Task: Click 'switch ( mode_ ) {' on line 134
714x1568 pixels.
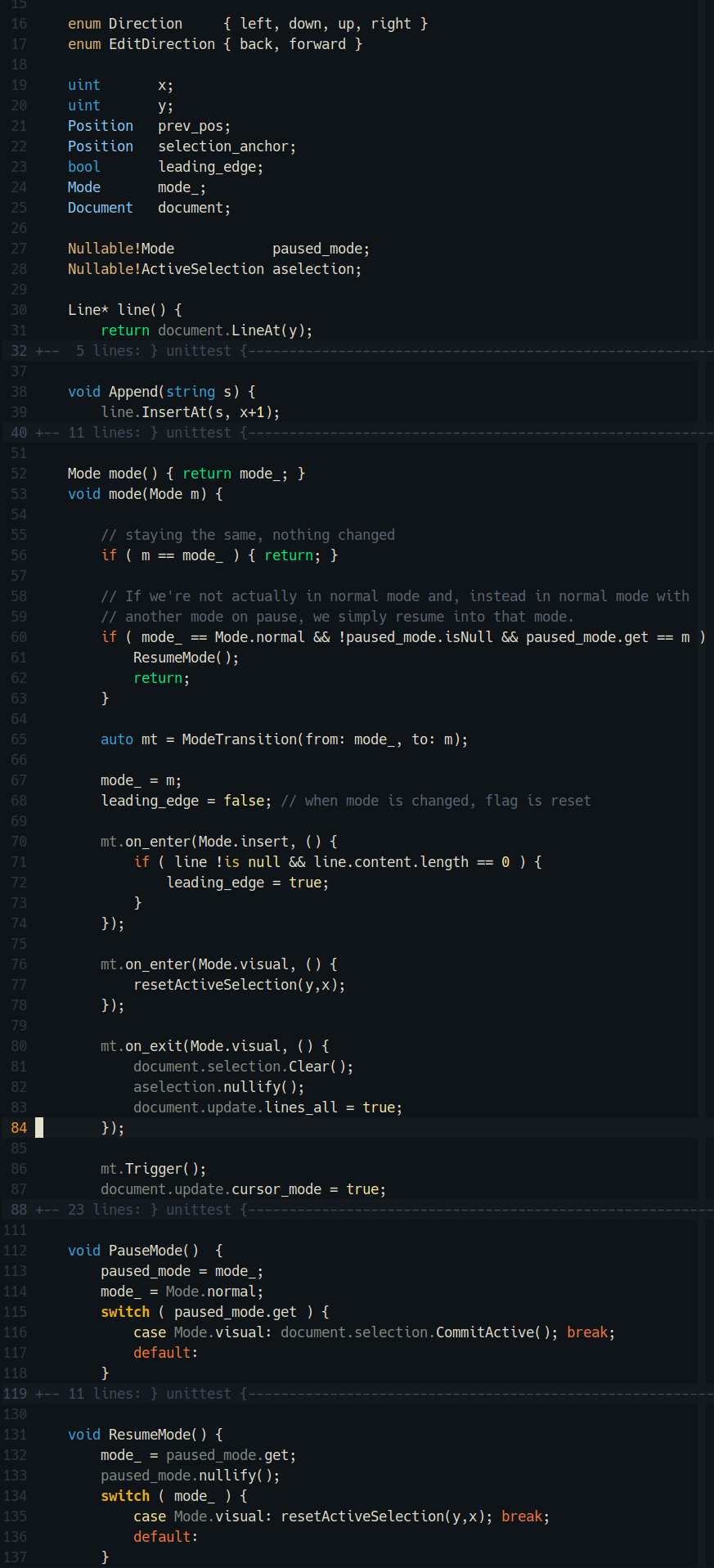Action: [x=174, y=1496]
